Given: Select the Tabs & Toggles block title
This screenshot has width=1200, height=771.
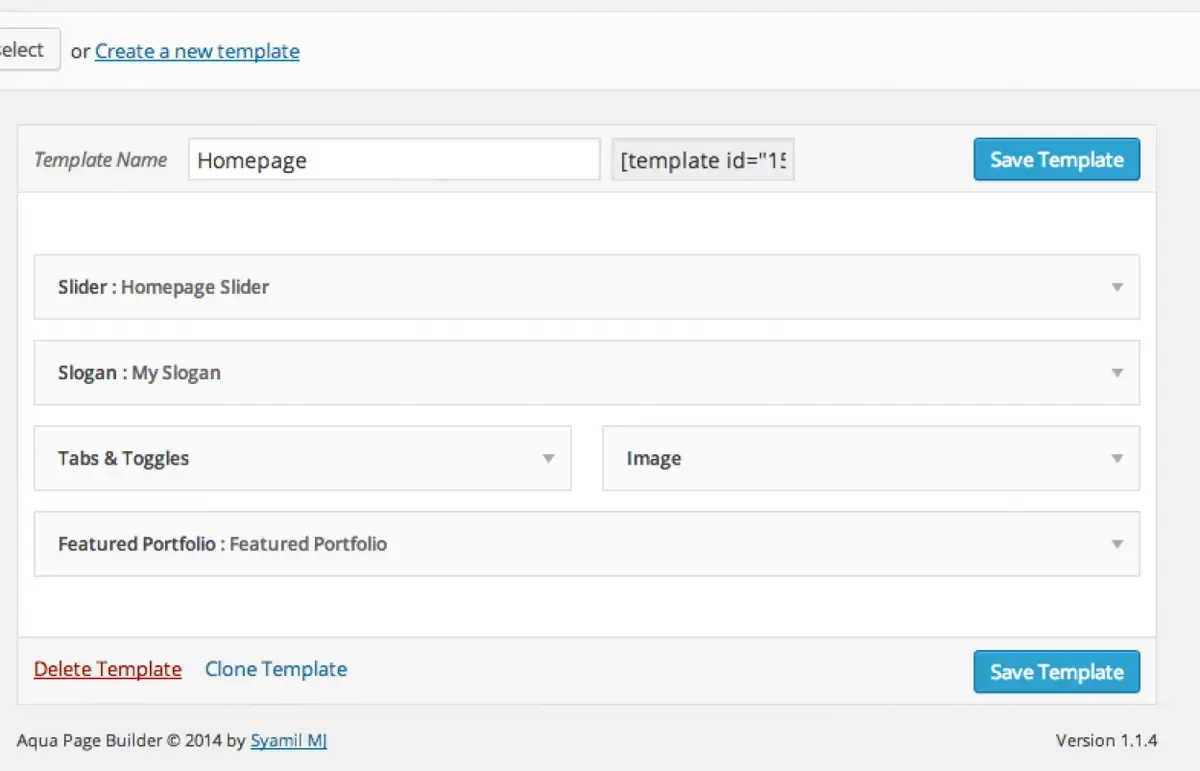Looking at the screenshot, I should (x=124, y=459).
